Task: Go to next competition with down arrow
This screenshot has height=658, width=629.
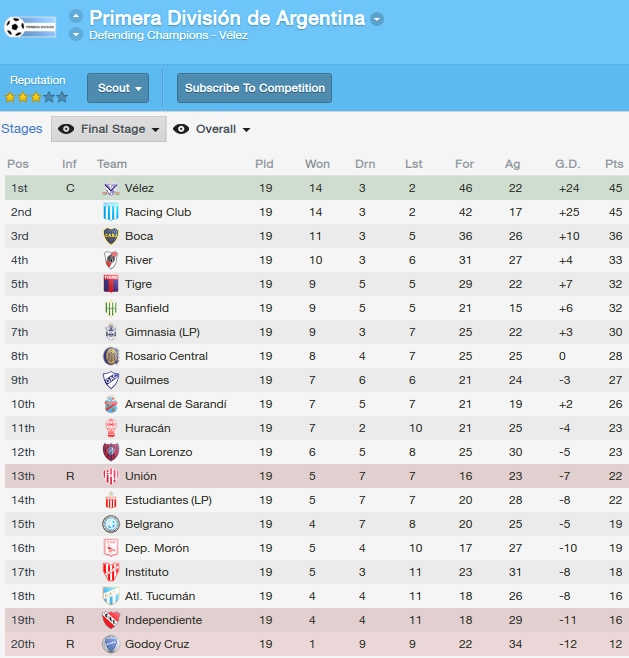Action: click(76, 34)
